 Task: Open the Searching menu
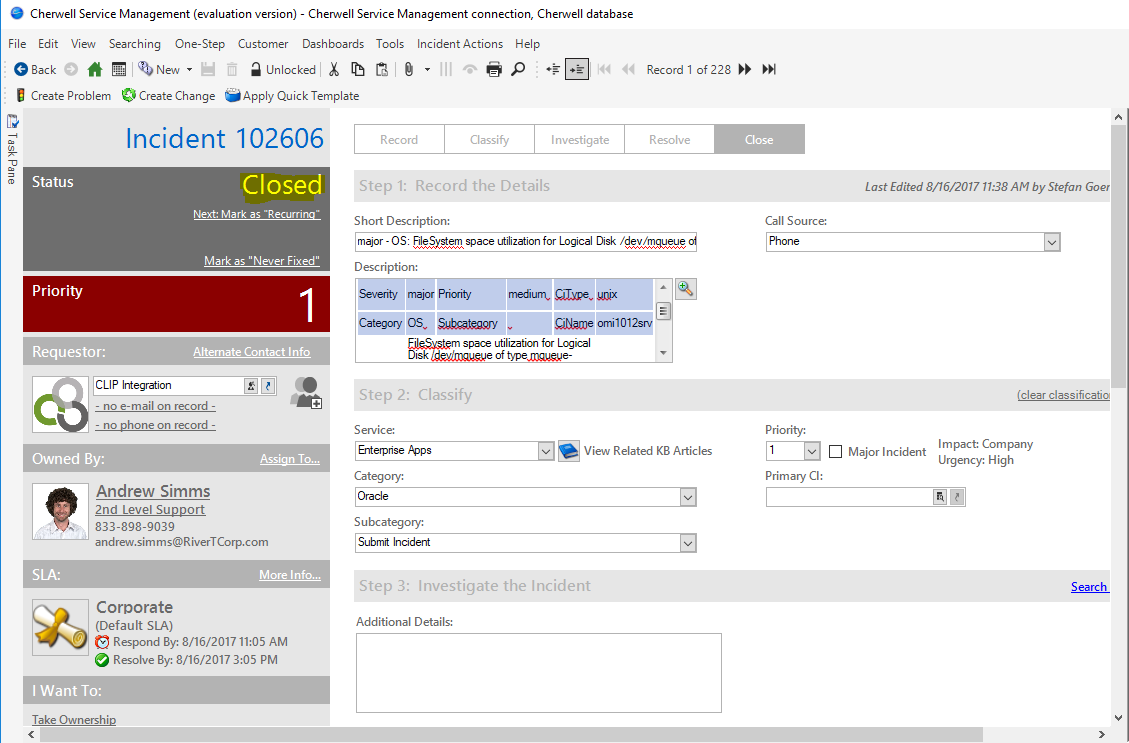tap(135, 44)
